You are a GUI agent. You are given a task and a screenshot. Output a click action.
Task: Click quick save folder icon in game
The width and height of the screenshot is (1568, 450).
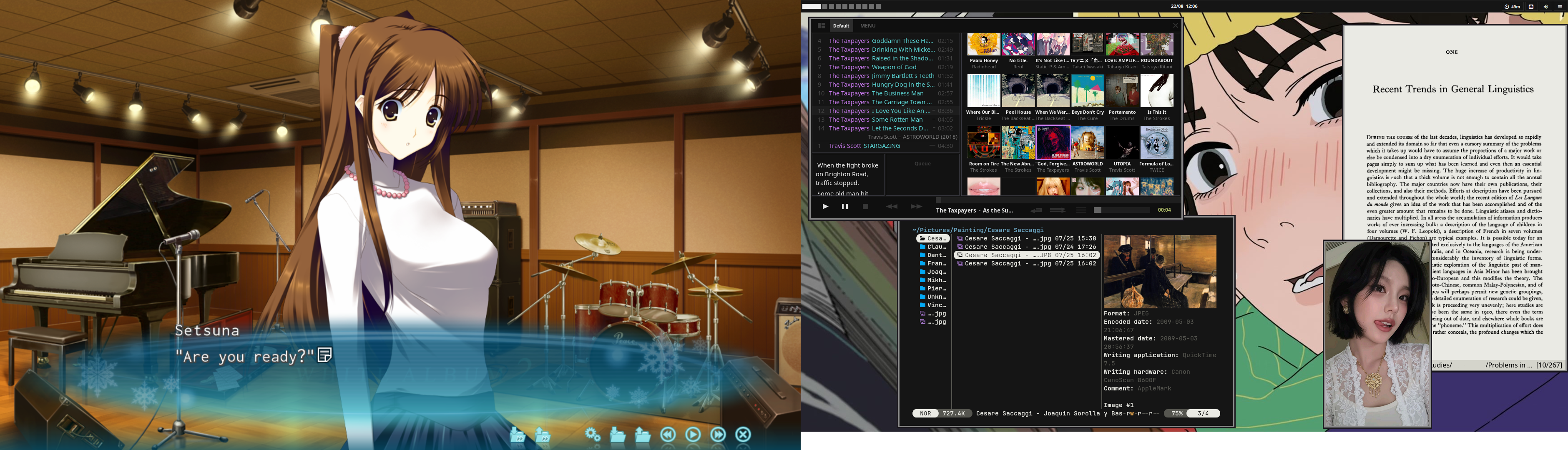[x=518, y=435]
